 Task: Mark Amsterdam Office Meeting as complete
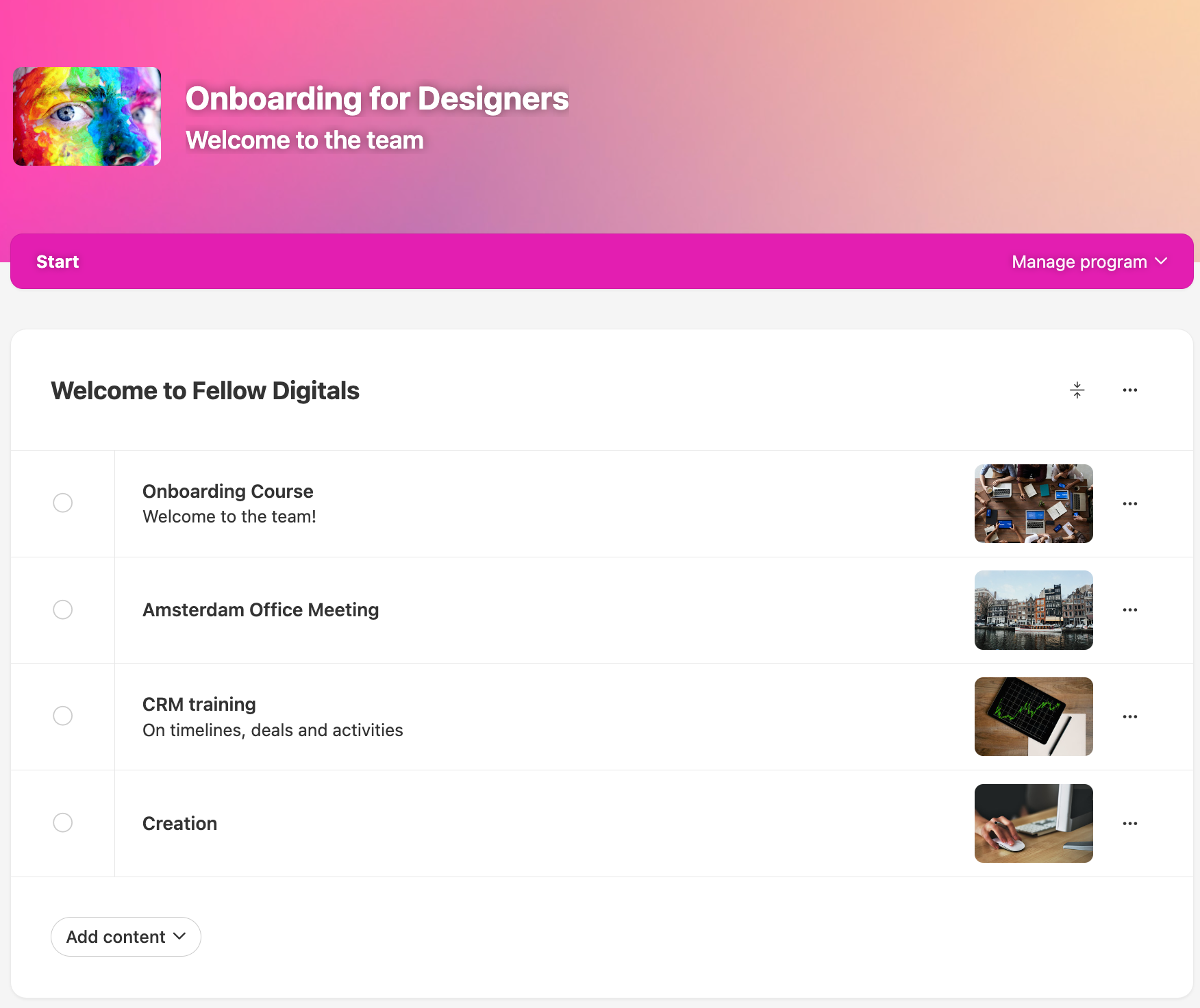pos(63,609)
